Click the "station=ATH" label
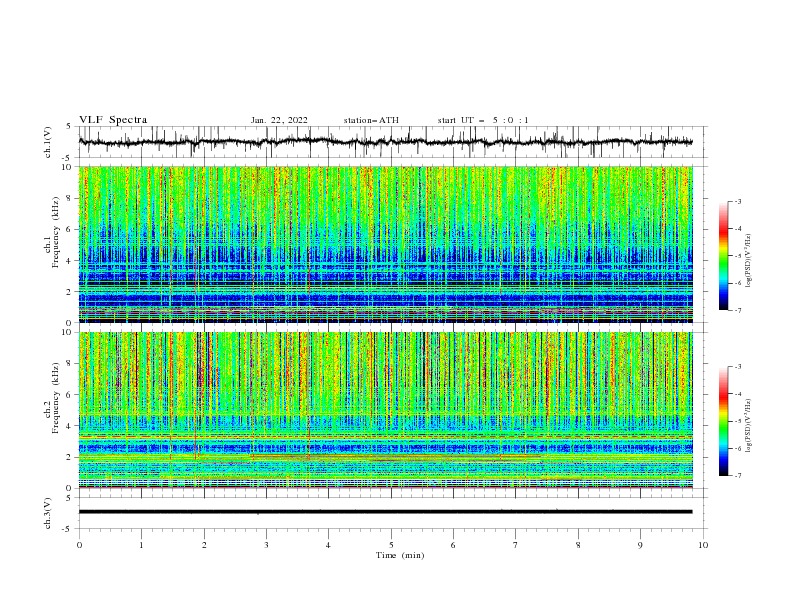 click(371, 120)
